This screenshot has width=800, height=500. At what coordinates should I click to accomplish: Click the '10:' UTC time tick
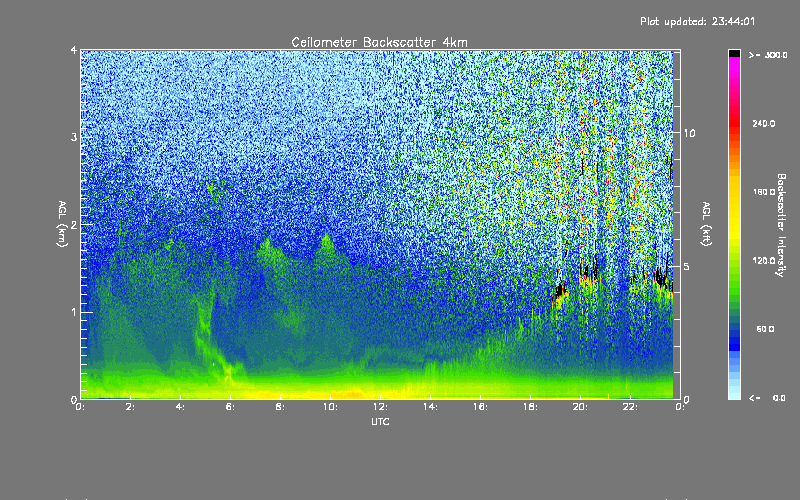click(330, 407)
